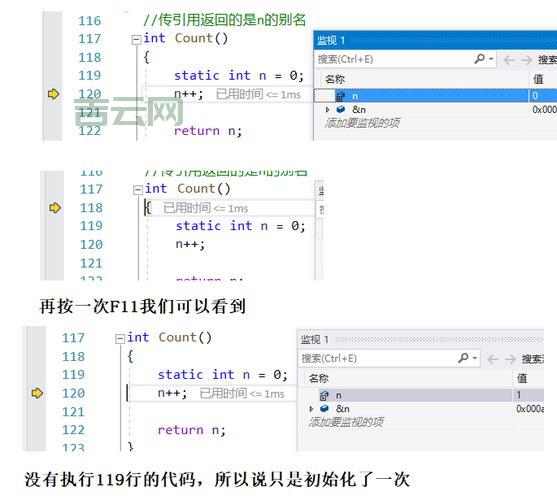Click 已用时间 <= 1ms after n++ in pane showing line 123
The width and height of the screenshot is (557, 500).
pos(242,394)
